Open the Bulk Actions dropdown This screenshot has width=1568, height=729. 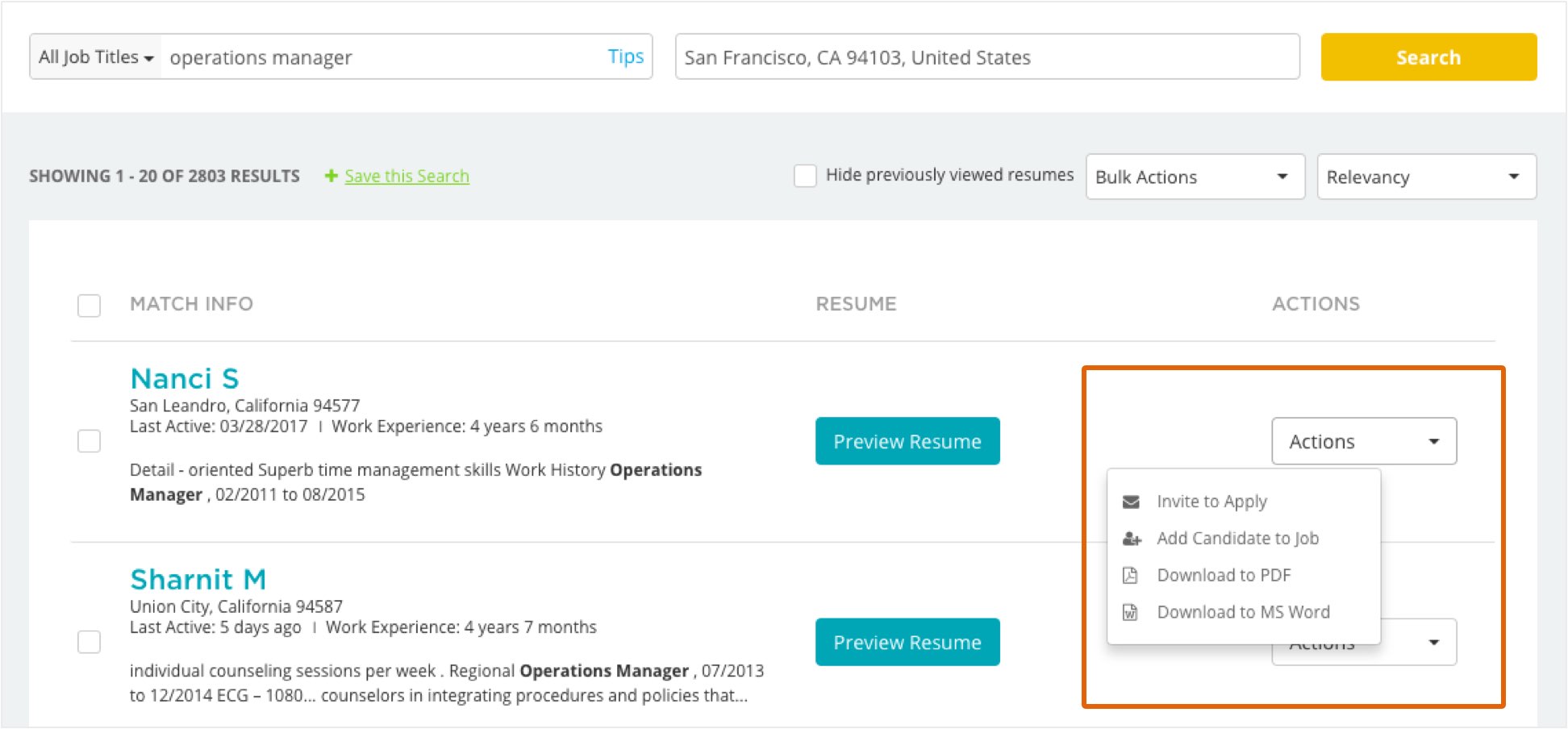pos(1195,177)
